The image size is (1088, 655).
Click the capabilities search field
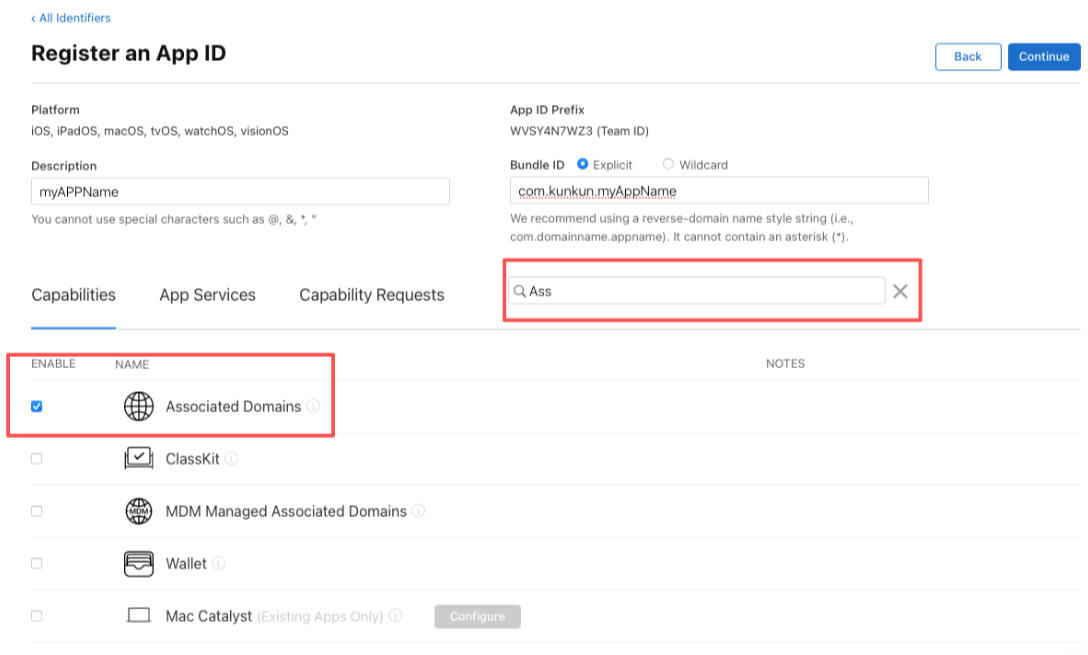697,291
